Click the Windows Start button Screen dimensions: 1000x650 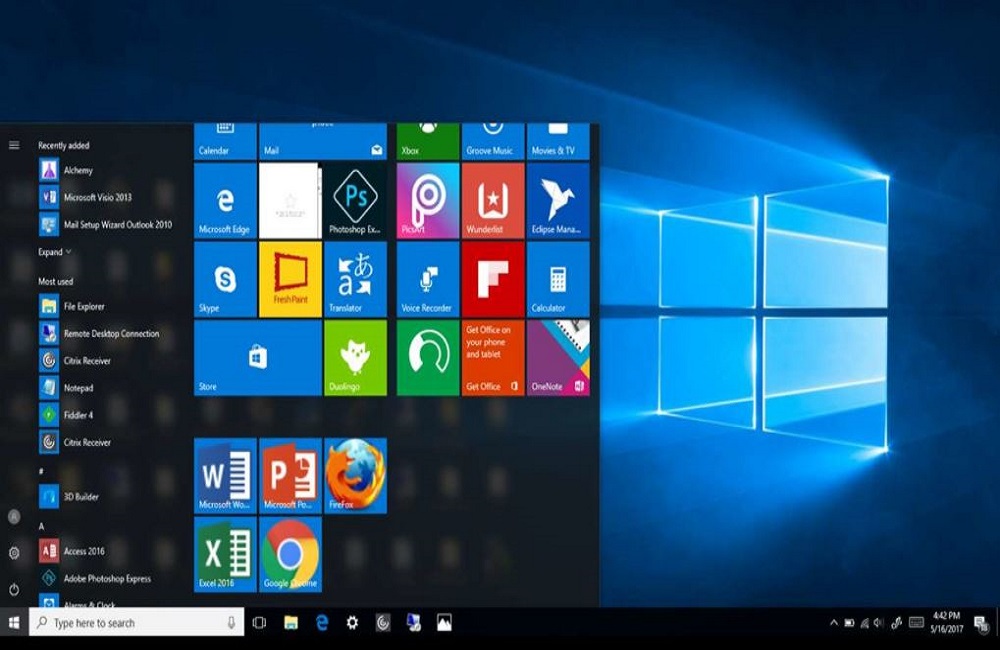[x=14, y=623]
